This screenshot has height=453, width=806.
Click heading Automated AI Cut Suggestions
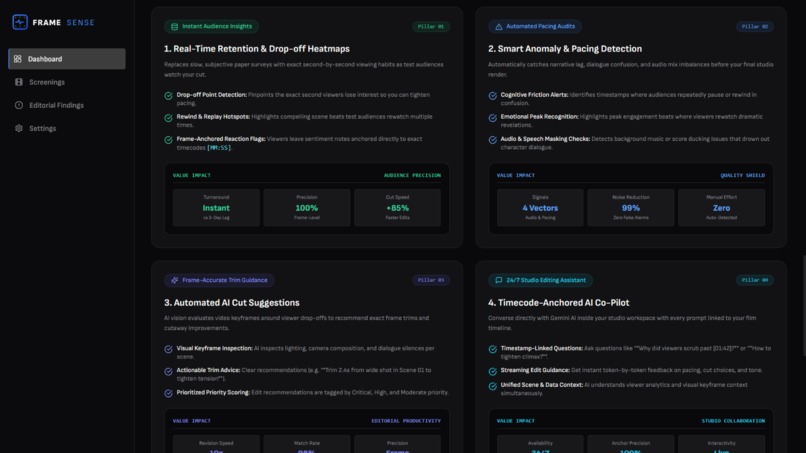(232, 303)
